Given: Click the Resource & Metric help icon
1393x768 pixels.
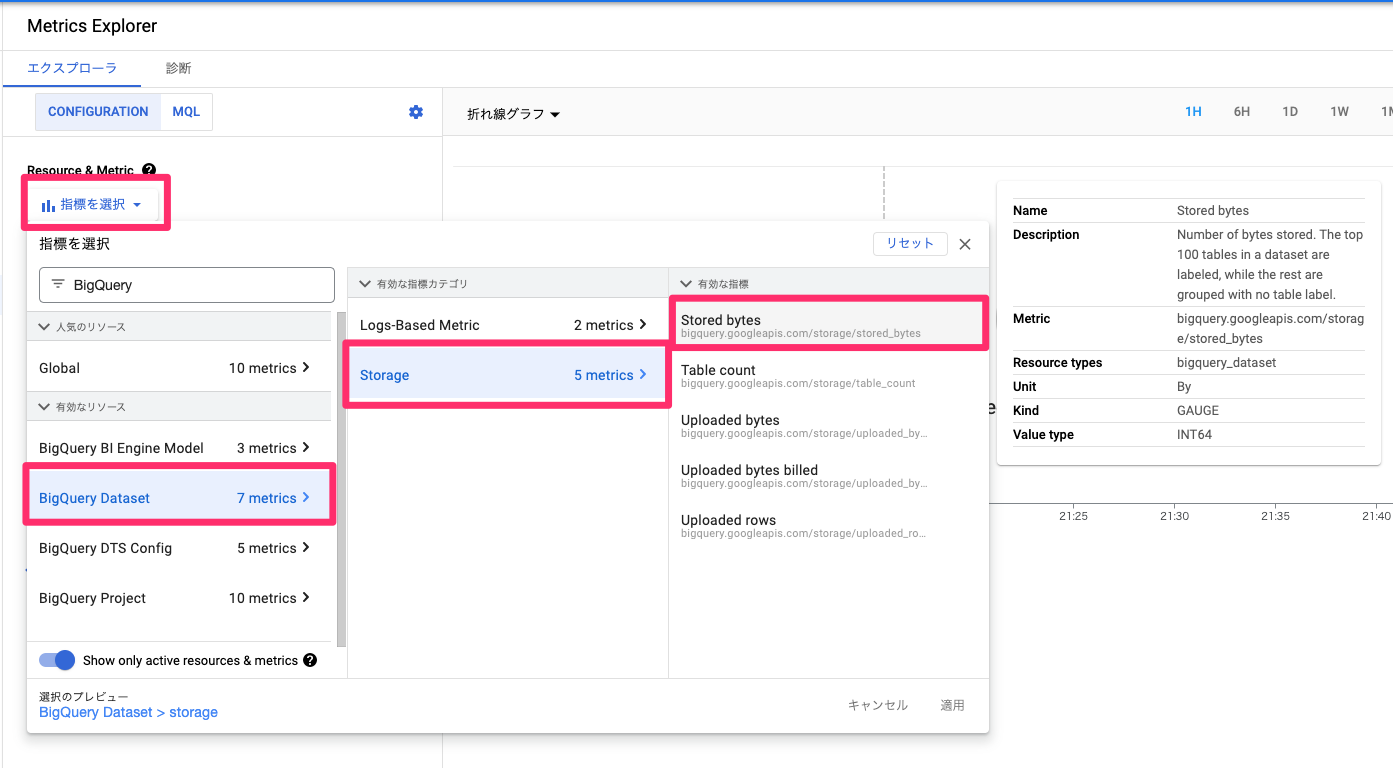Looking at the screenshot, I should coord(149,171).
